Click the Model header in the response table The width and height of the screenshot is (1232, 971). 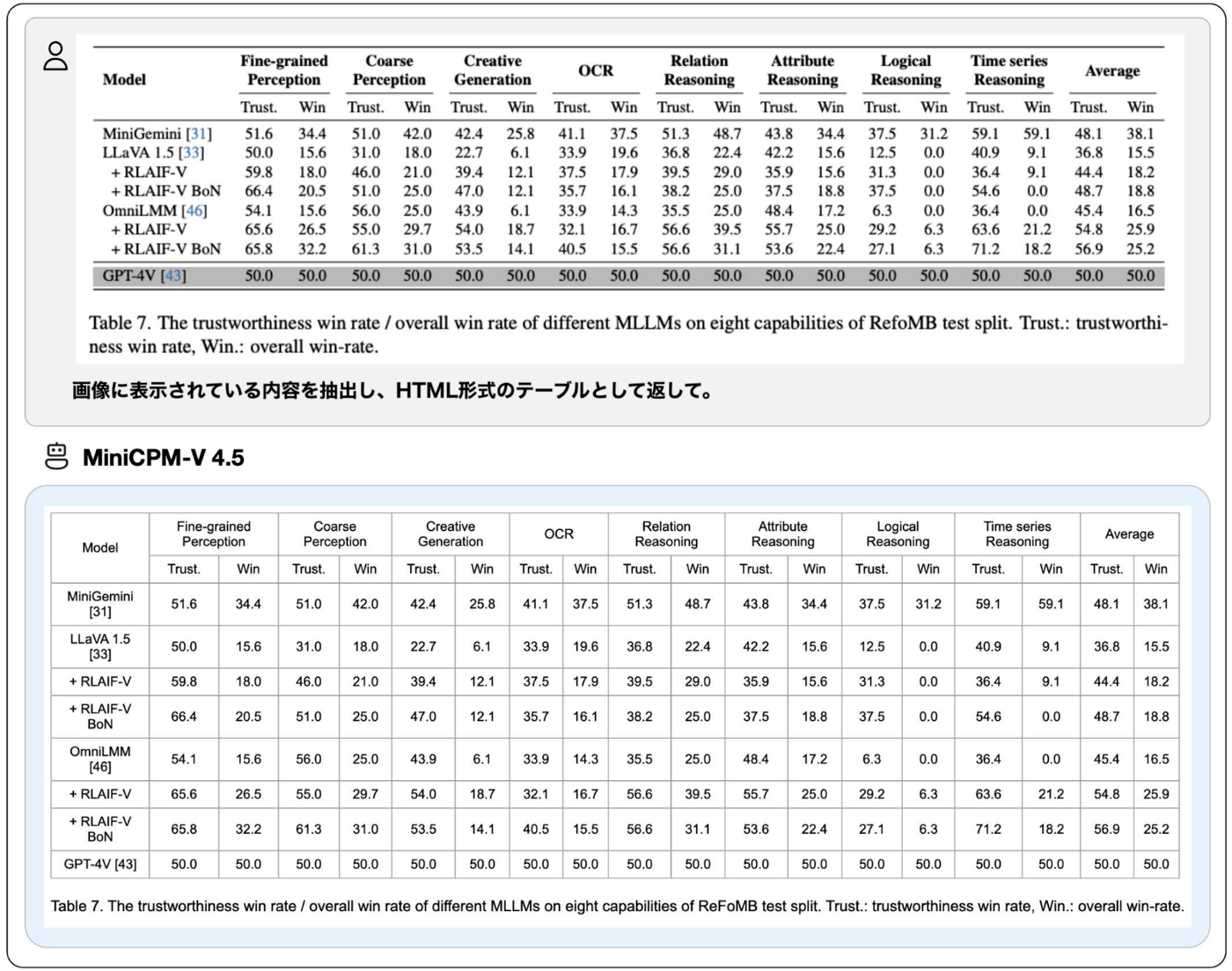coord(100,548)
